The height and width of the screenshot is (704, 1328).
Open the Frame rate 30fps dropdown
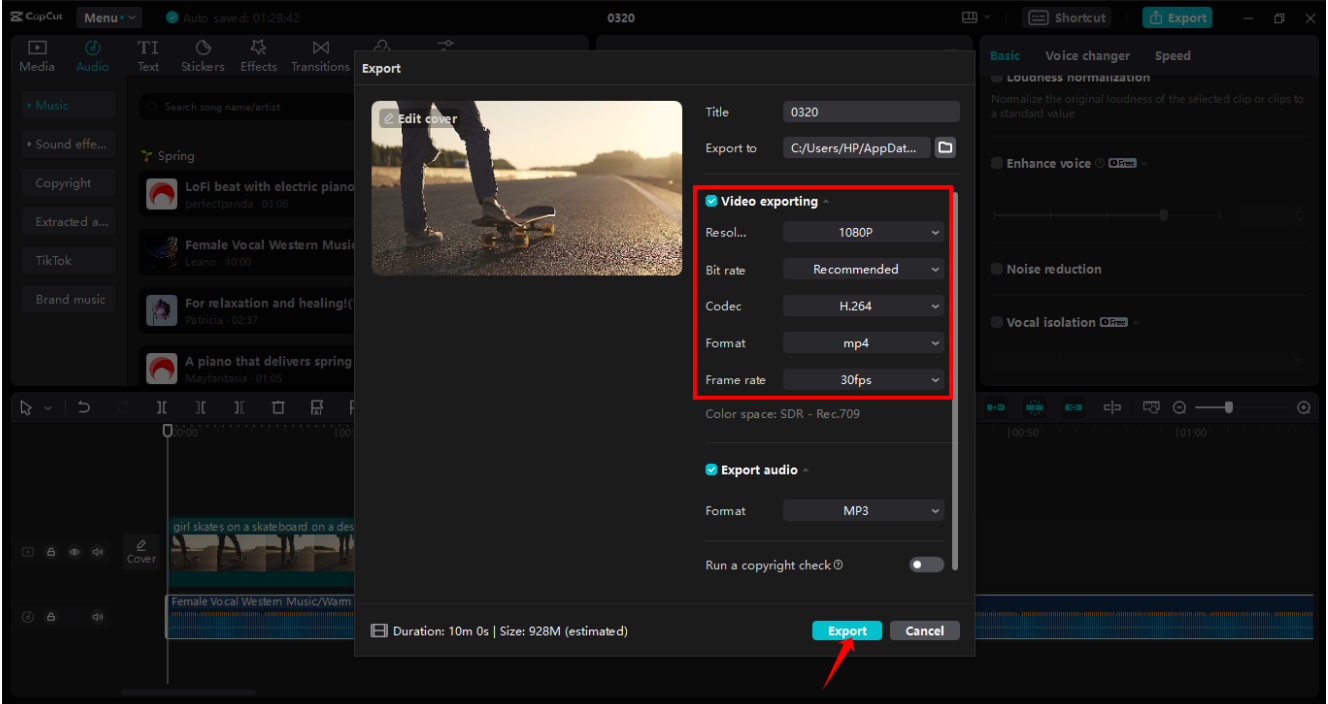pos(863,380)
